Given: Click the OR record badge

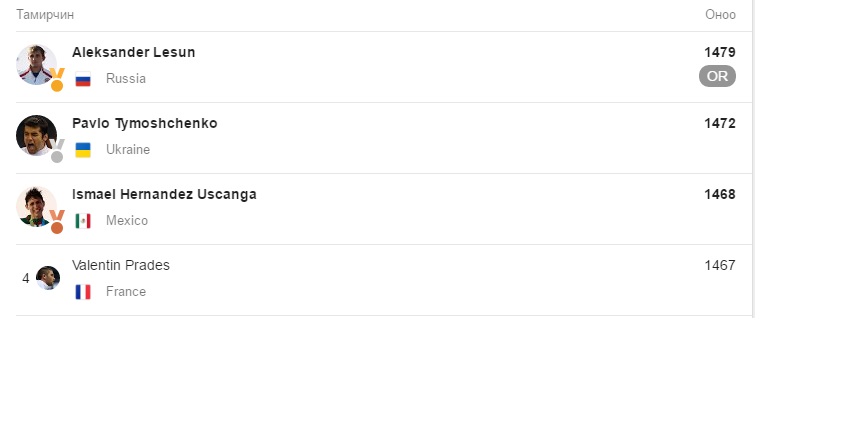Looking at the screenshot, I should pos(717,76).
